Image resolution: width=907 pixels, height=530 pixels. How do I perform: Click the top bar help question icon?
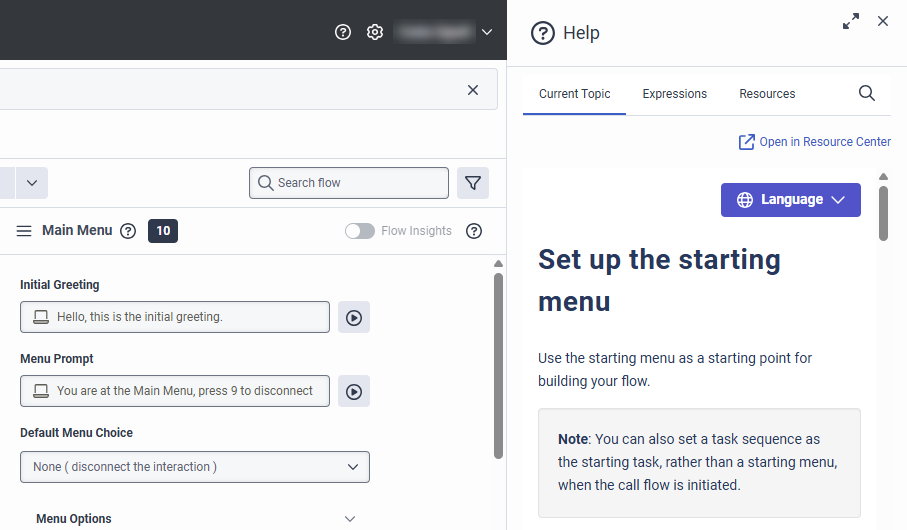[x=343, y=32]
